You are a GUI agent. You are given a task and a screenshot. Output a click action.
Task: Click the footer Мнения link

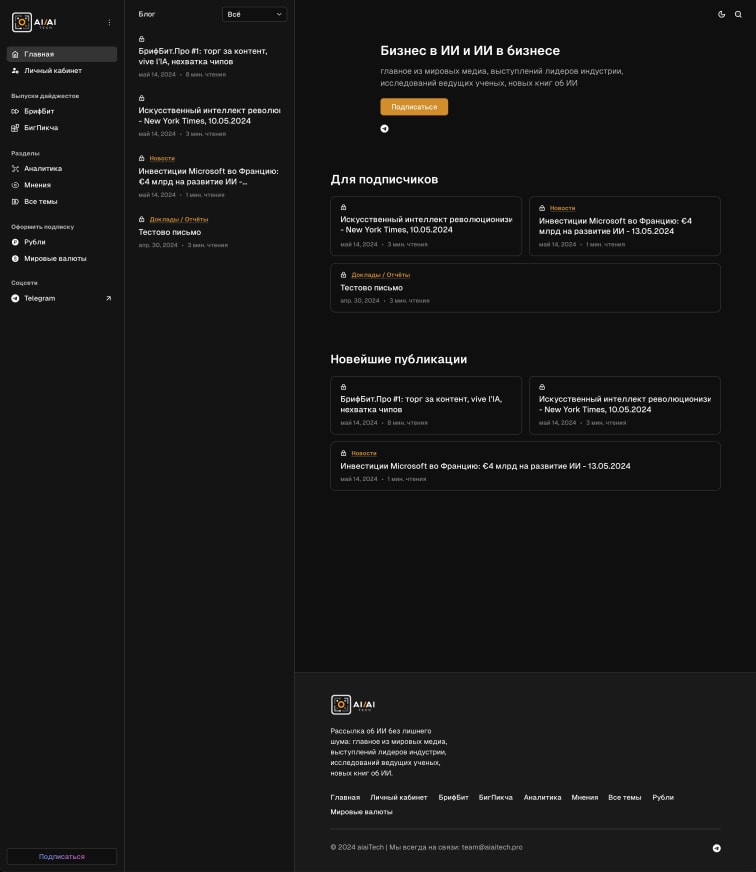pos(585,797)
